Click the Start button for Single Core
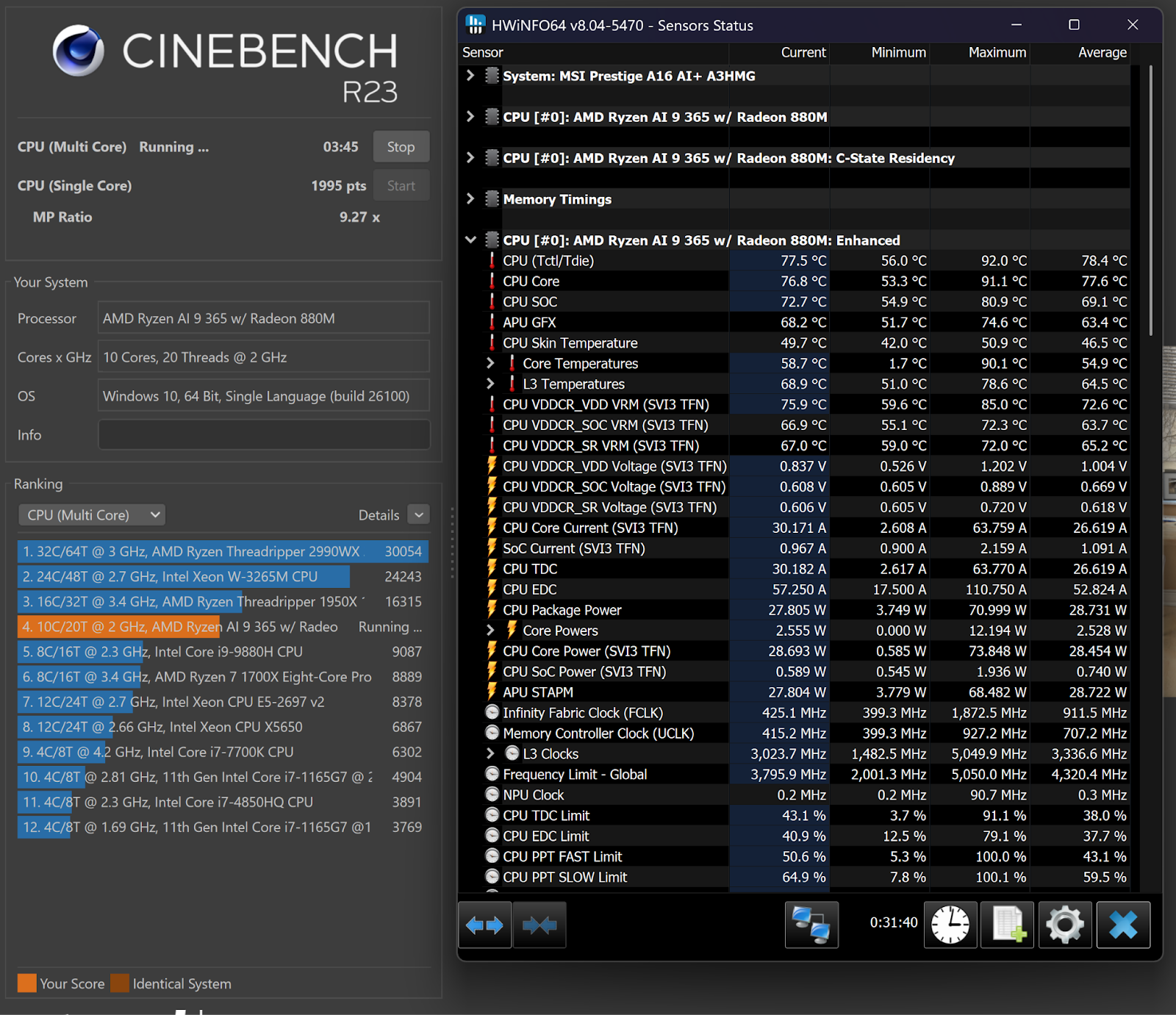1176x1015 pixels. click(401, 186)
